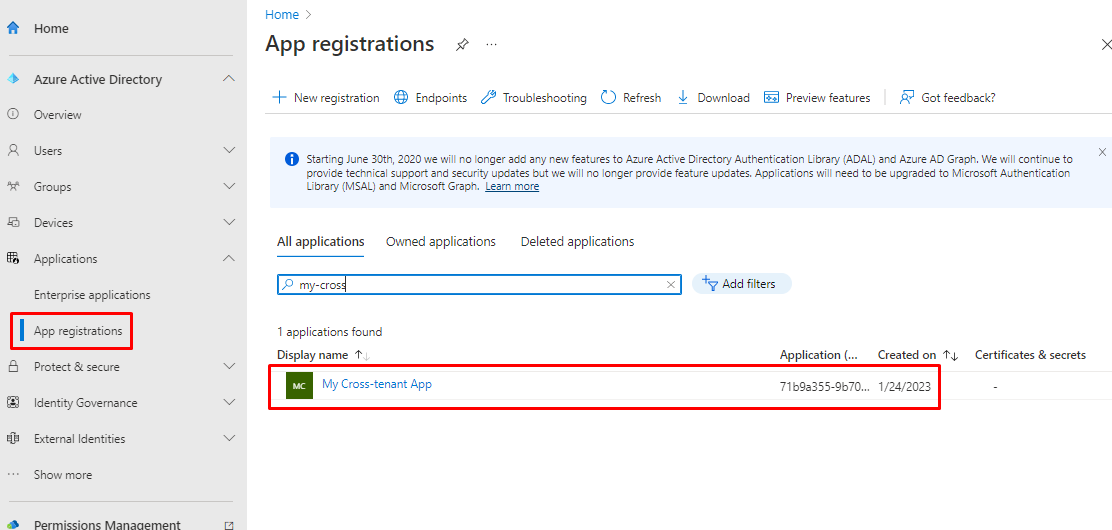This screenshot has width=1112, height=530.
Task: Click the MC app avatar icon
Action: point(299,385)
